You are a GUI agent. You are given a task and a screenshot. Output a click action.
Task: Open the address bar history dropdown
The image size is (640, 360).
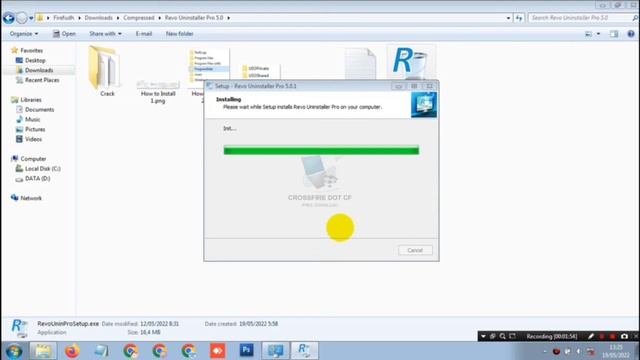coord(508,18)
